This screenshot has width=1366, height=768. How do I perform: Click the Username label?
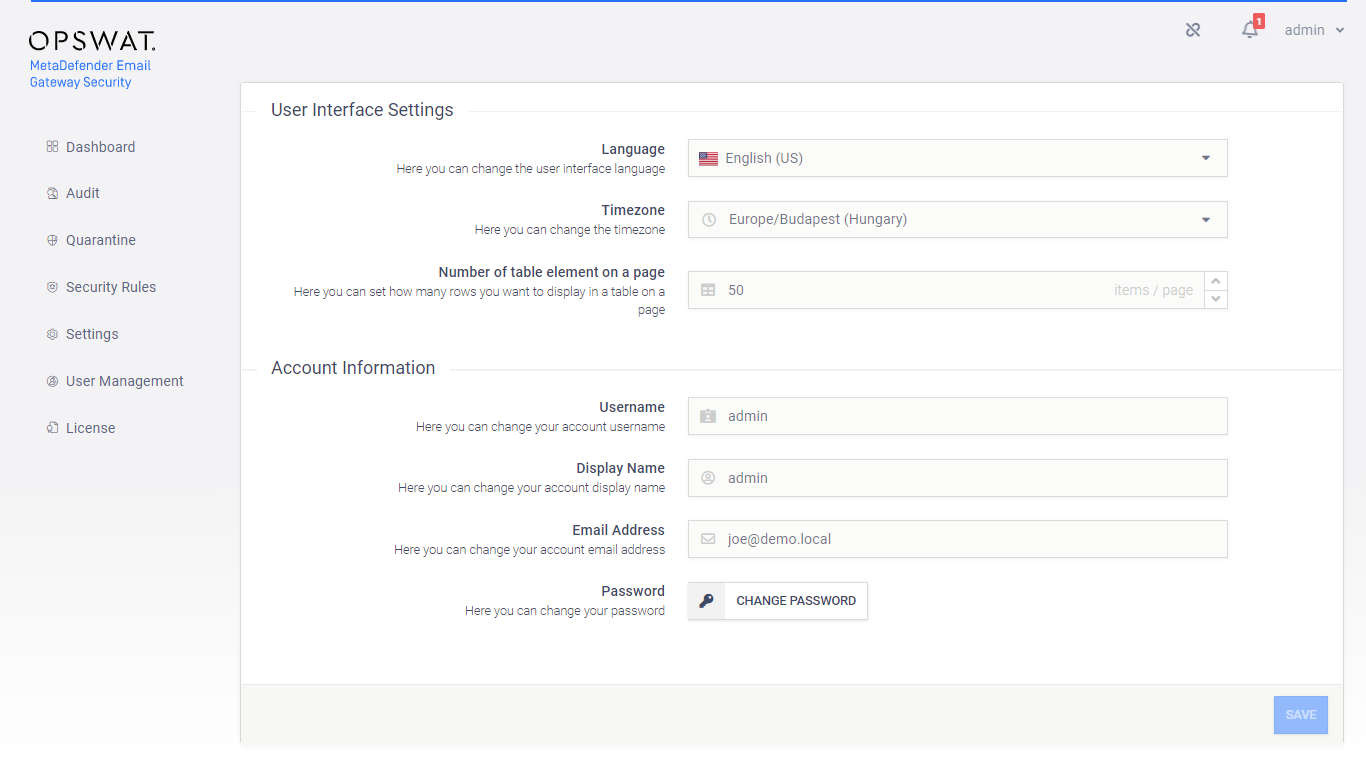pos(632,407)
